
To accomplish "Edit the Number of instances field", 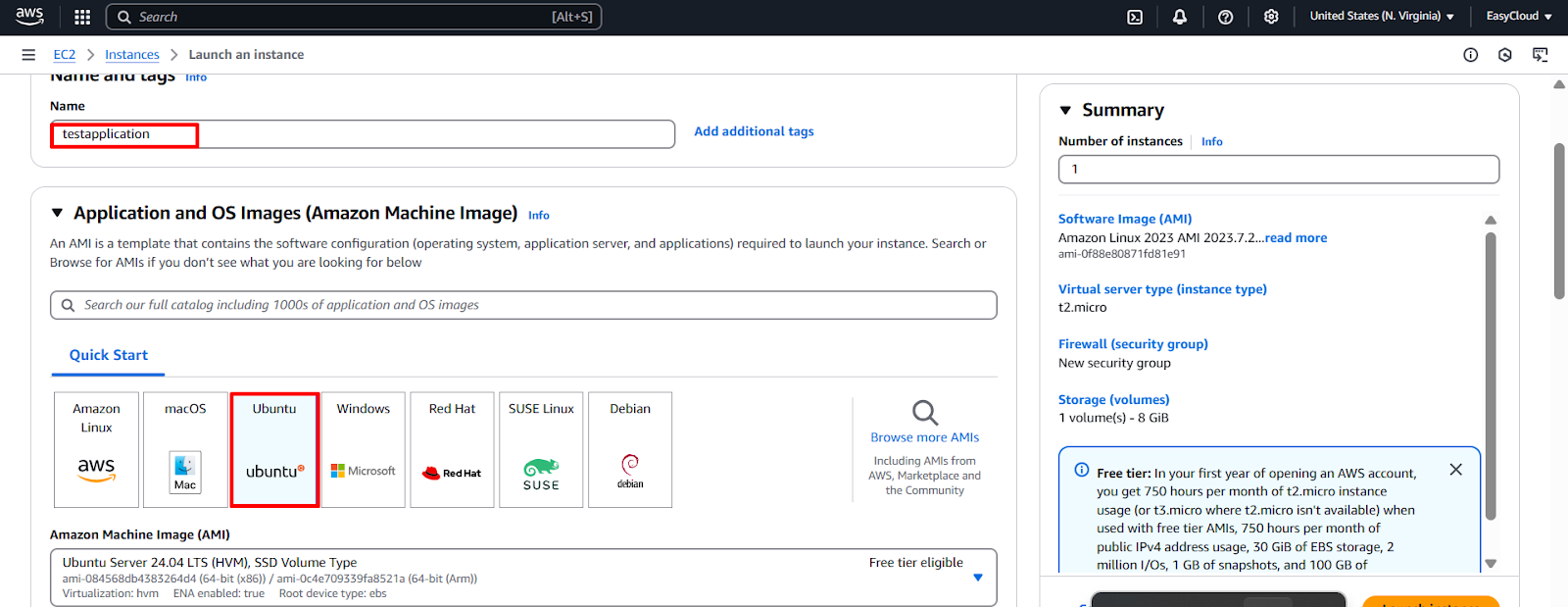I will (x=1279, y=170).
